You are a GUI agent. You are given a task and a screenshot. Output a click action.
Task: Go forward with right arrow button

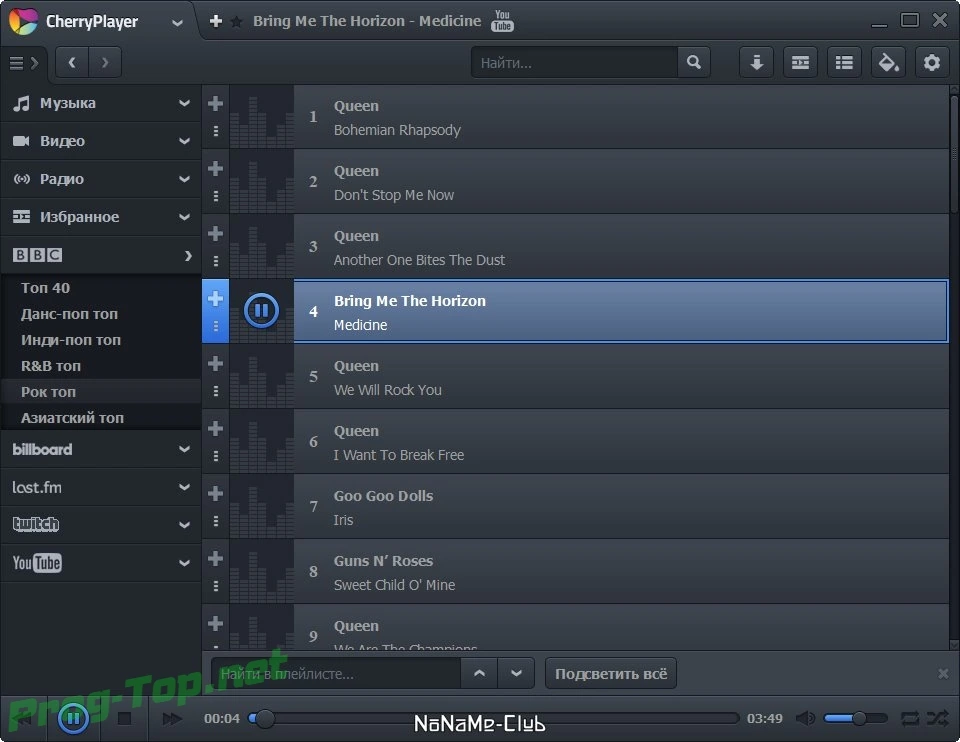point(105,62)
